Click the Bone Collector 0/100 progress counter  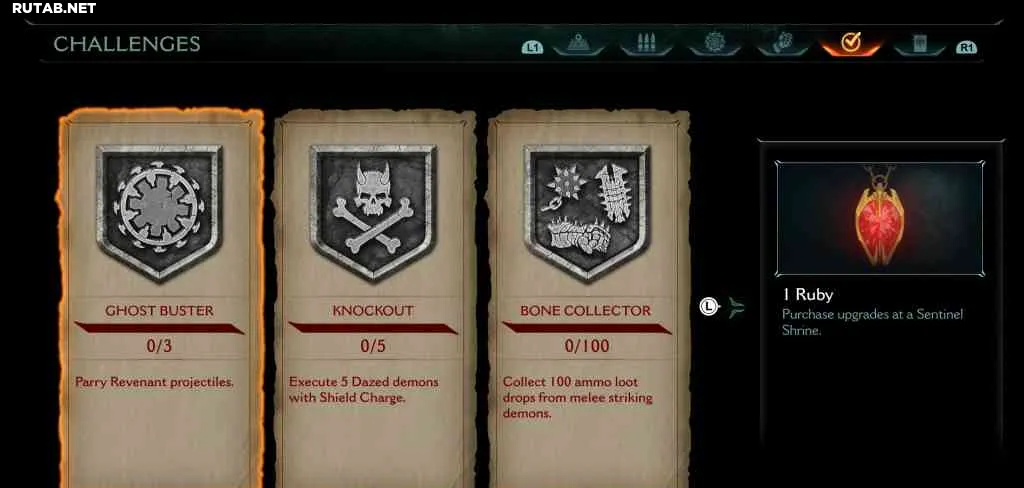(x=586, y=346)
